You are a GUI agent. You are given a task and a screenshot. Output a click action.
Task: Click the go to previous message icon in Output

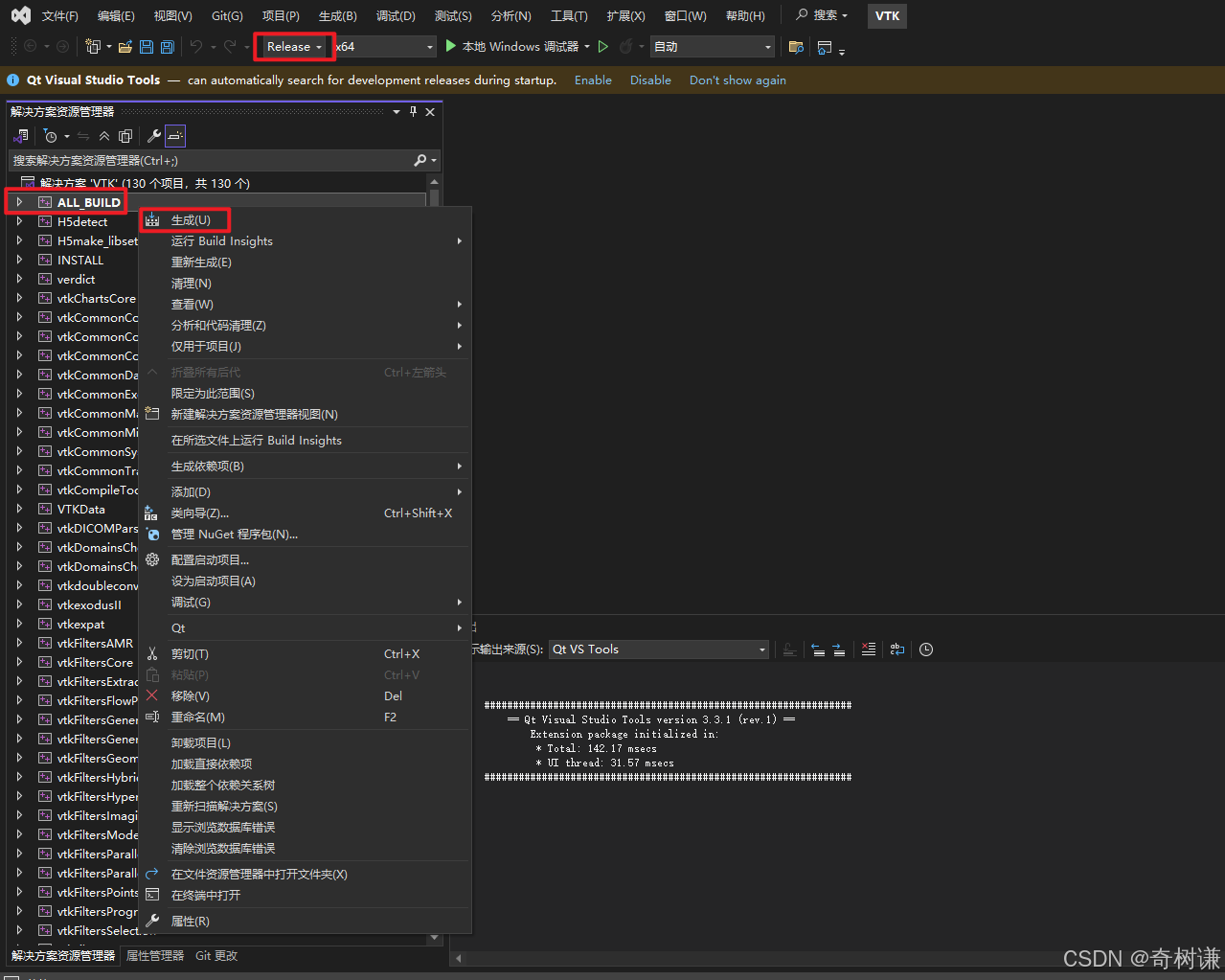tap(817, 650)
